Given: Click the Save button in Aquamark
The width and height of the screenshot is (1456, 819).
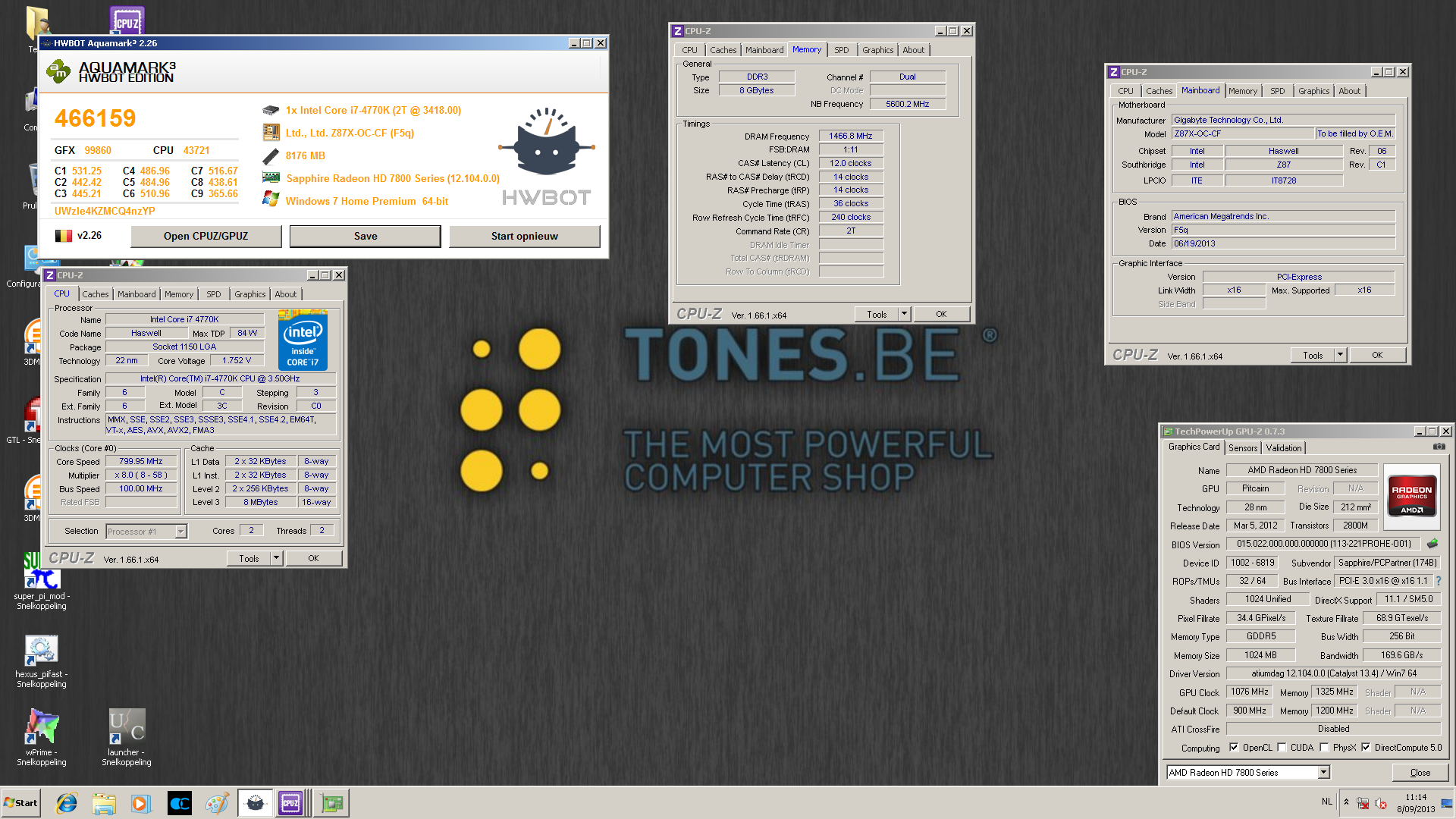Looking at the screenshot, I should pos(366,236).
